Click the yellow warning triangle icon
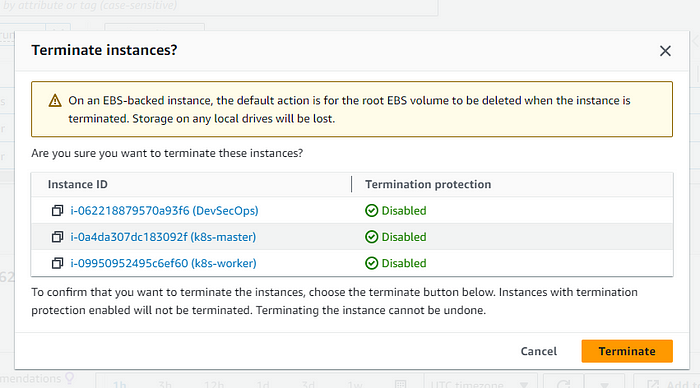The width and height of the screenshot is (700, 388). point(55,100)
